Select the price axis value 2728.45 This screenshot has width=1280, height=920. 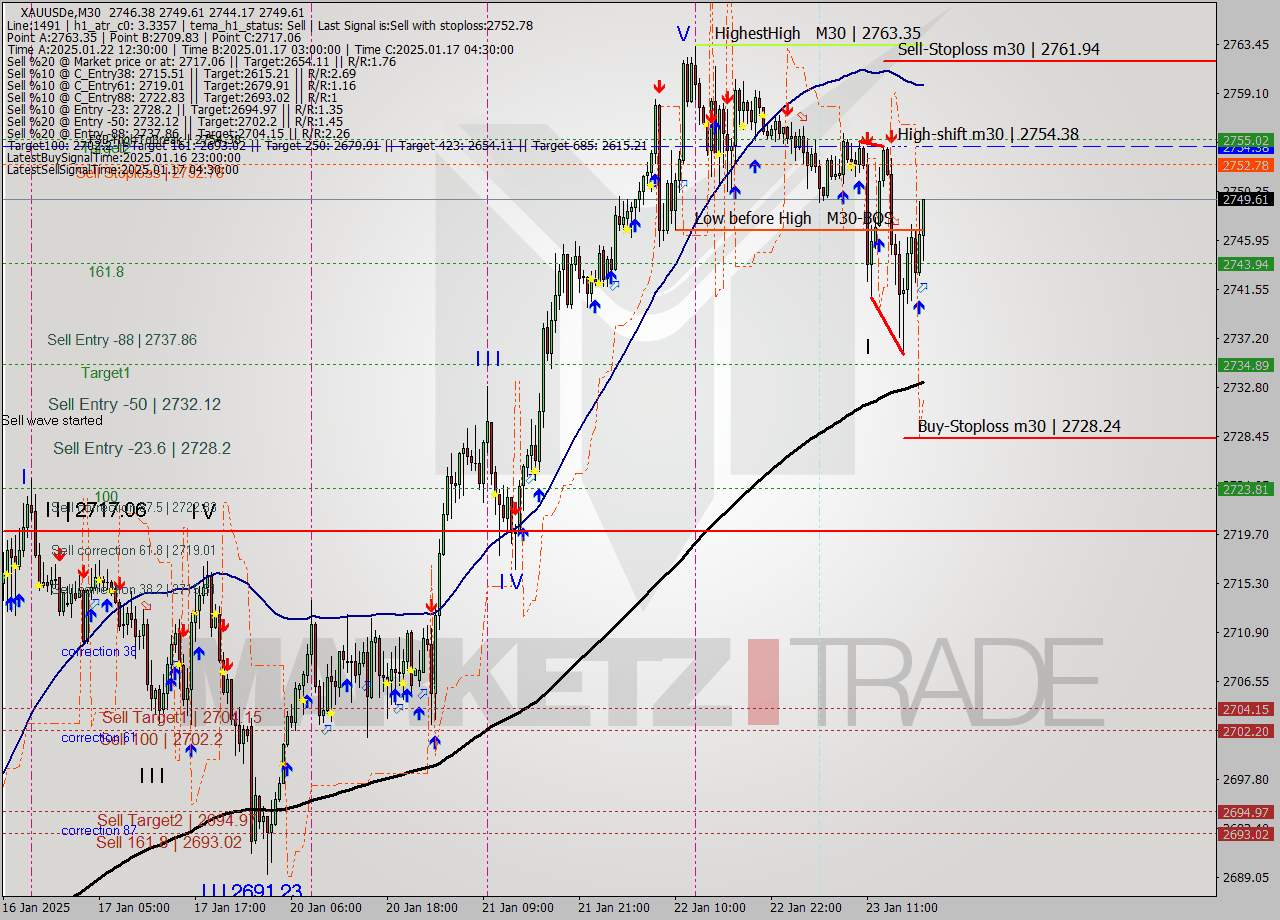tap(1245, 436)
